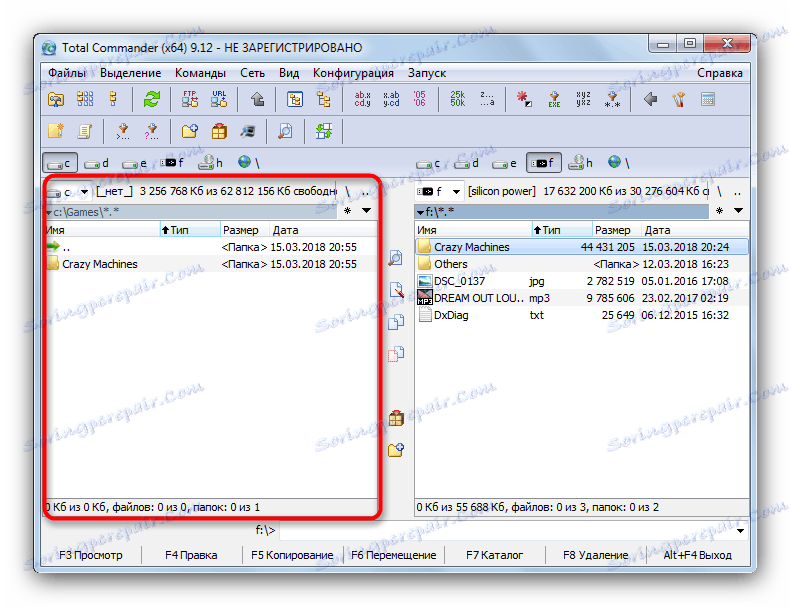The image size is (791, 607).
Task: Open network neighborhood button in right panel
Action: click(x=618, y=163)
